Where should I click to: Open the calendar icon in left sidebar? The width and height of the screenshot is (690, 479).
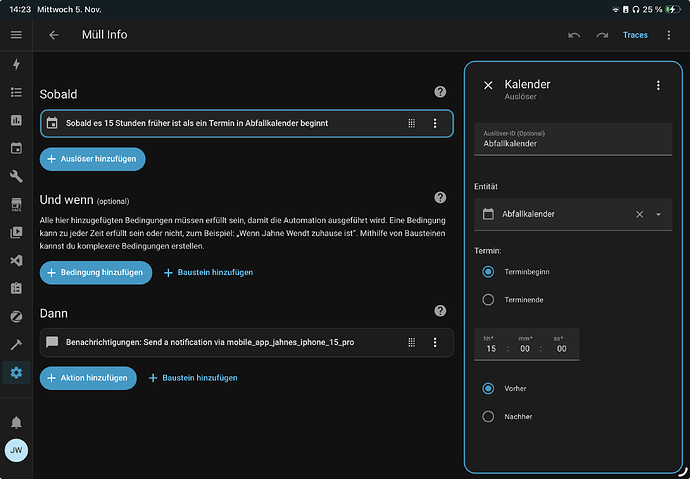pos(16,149)
